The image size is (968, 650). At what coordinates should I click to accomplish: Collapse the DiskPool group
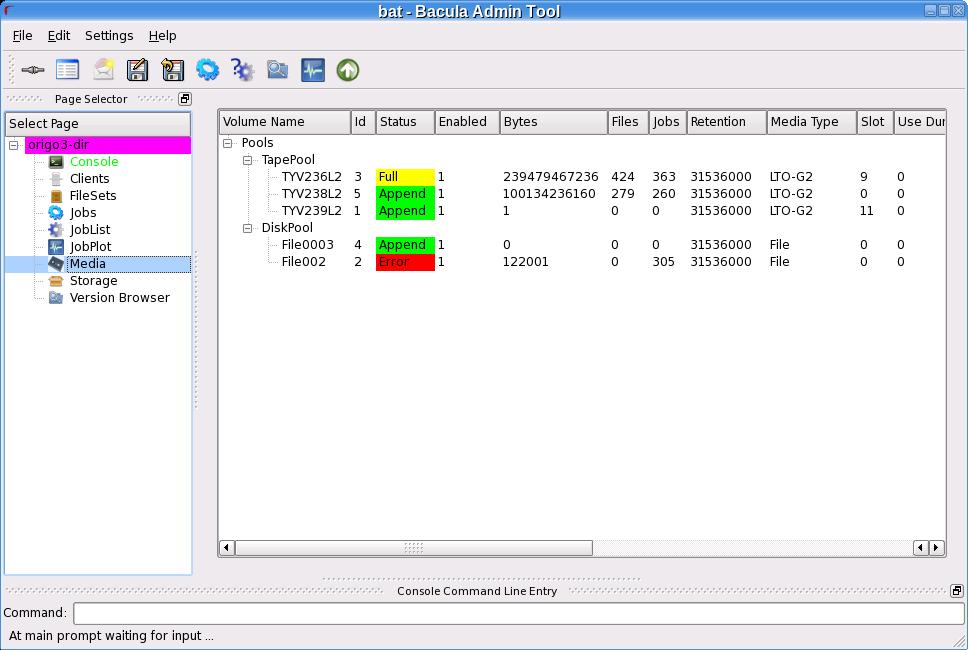click(x=248, y=228)
